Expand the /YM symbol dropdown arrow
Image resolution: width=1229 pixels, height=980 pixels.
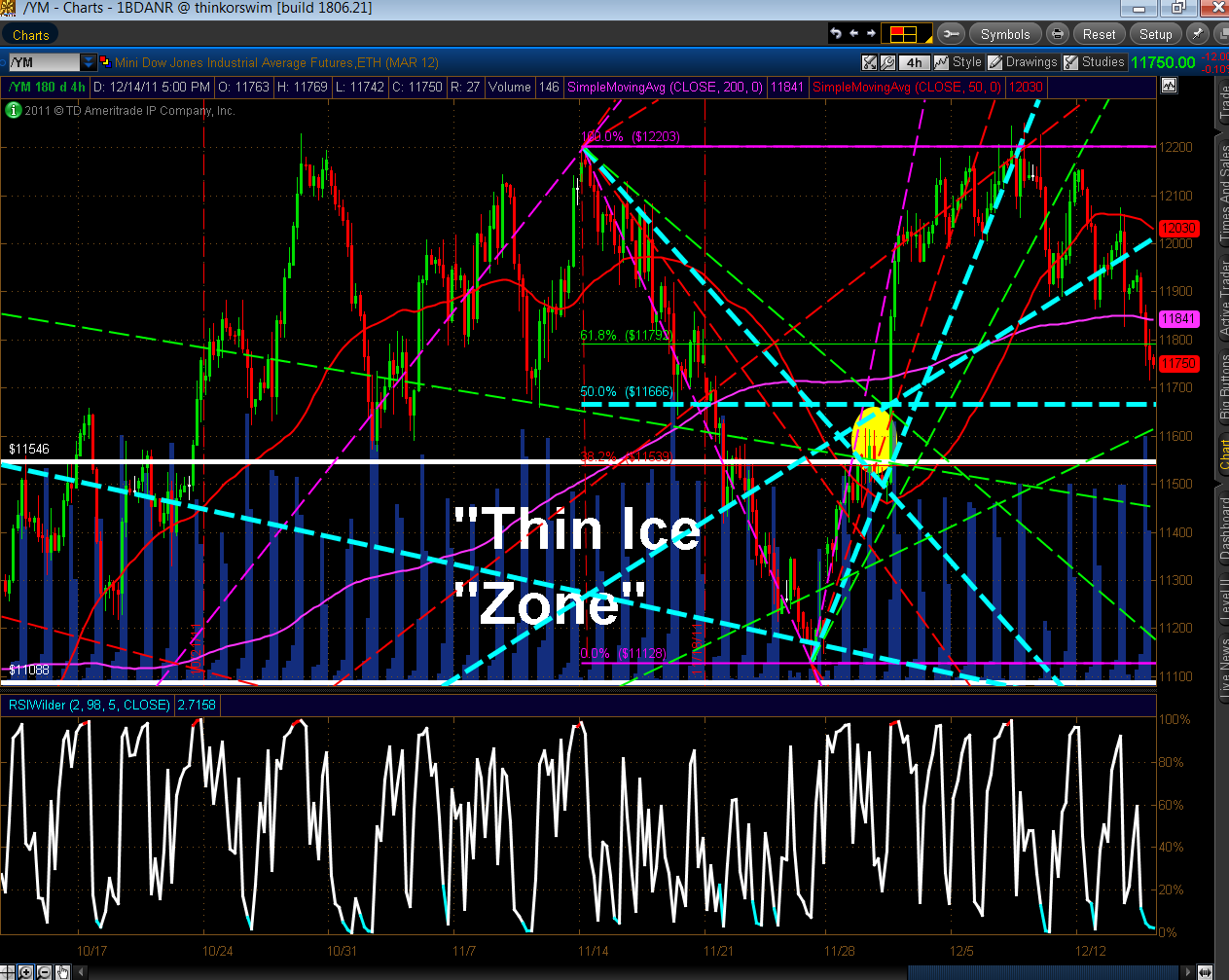pyautogui.click(x=89, y=62)
